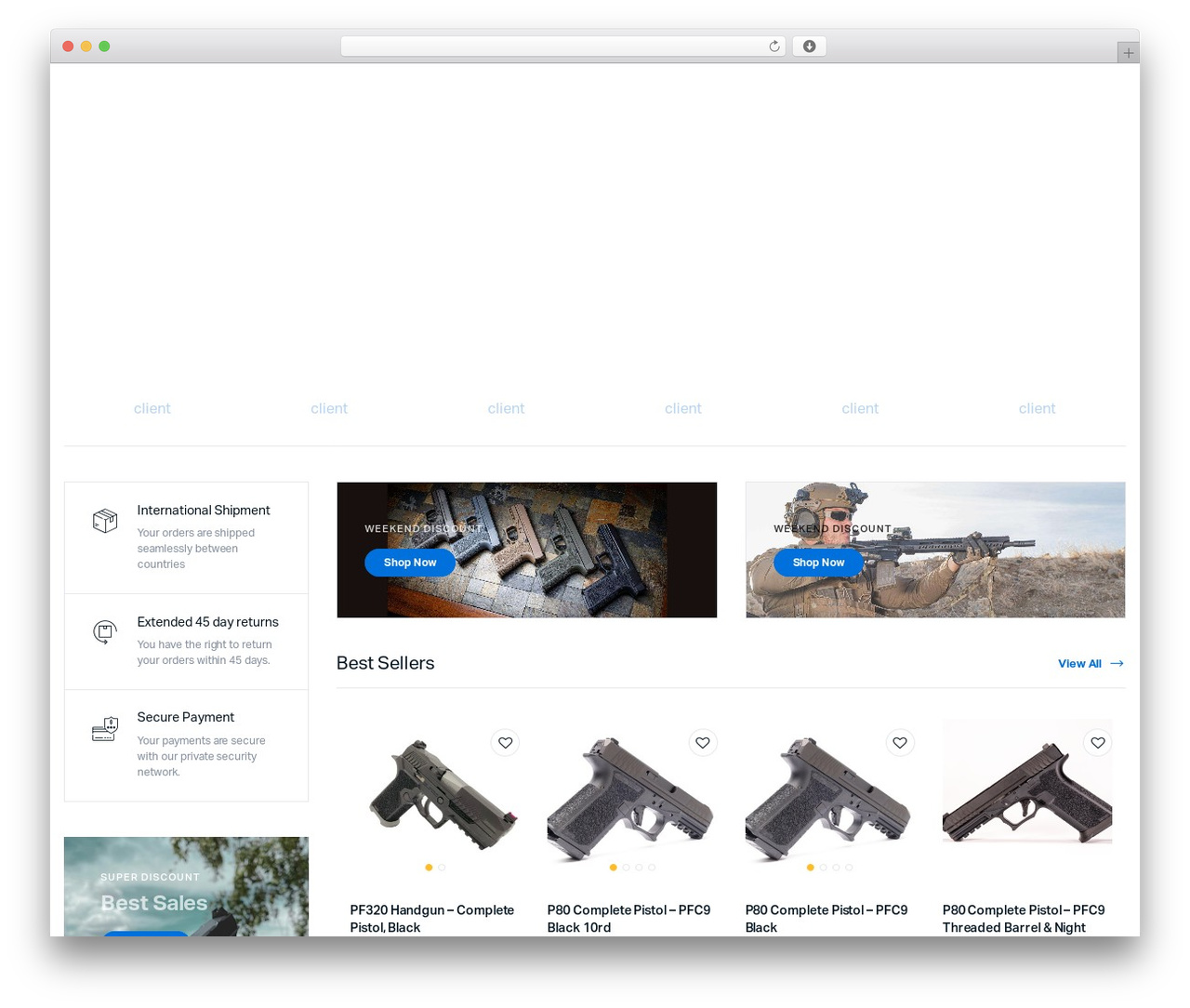Reload page using the address bar refresh icon
The image size is (1190, 1008).
[x=773, y=46]
